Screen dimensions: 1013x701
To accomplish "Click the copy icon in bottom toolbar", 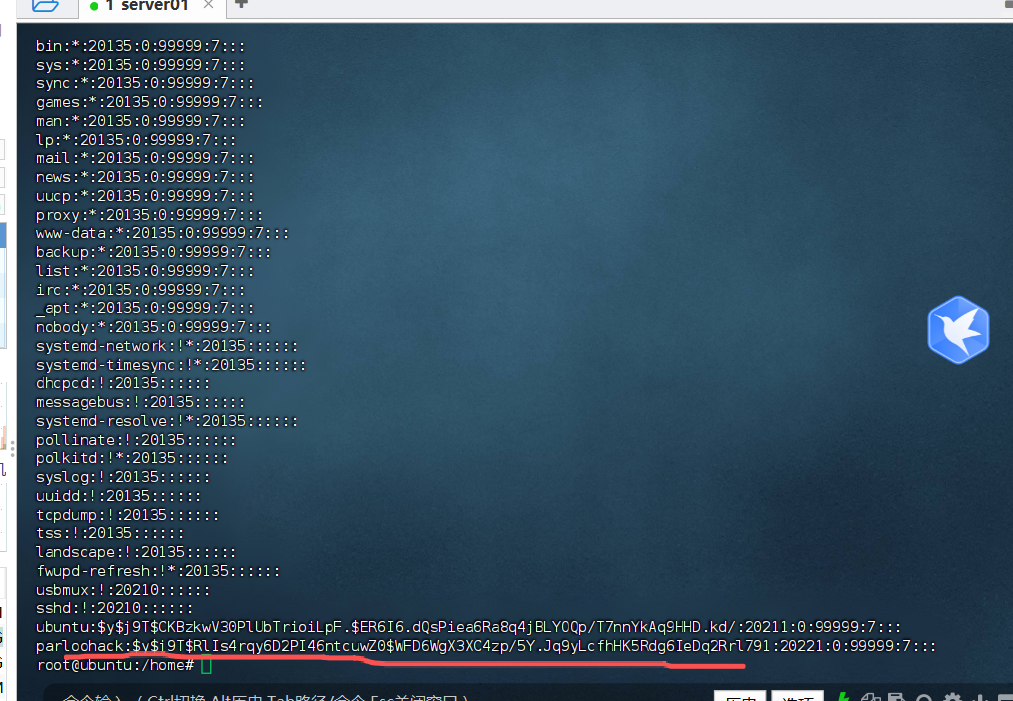I will 872,697.
